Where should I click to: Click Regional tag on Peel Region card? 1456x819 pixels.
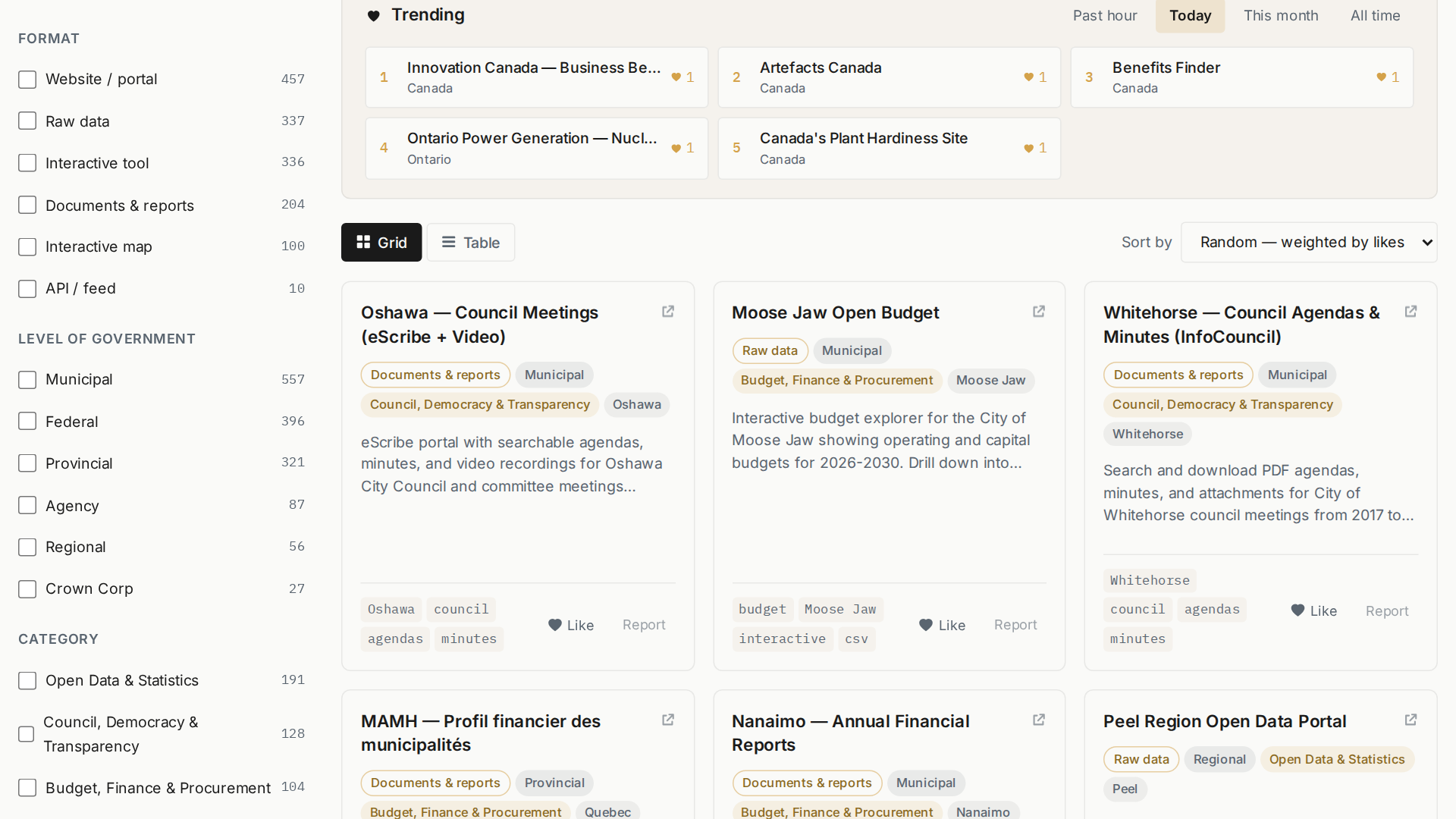[1219, 759]
